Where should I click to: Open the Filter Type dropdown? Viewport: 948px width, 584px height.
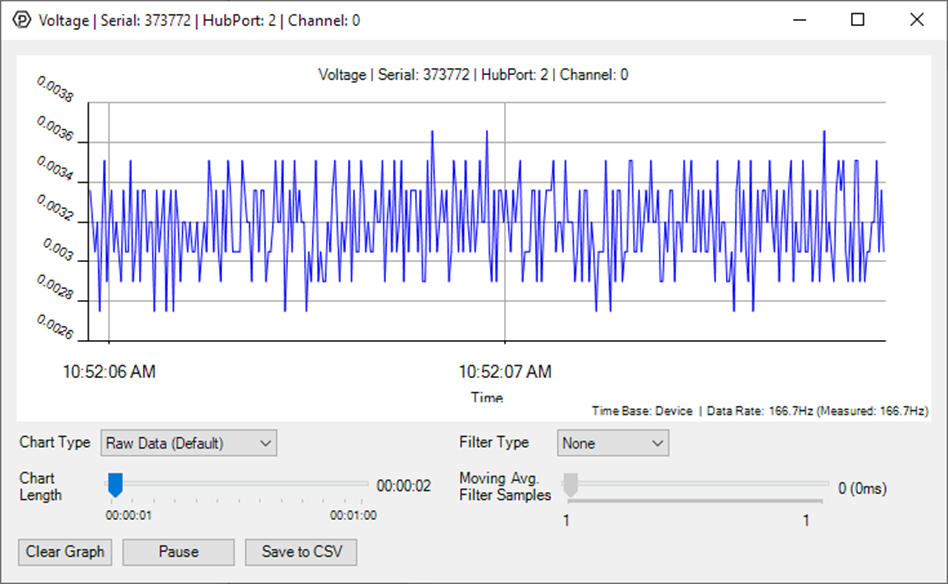point(612,442)
